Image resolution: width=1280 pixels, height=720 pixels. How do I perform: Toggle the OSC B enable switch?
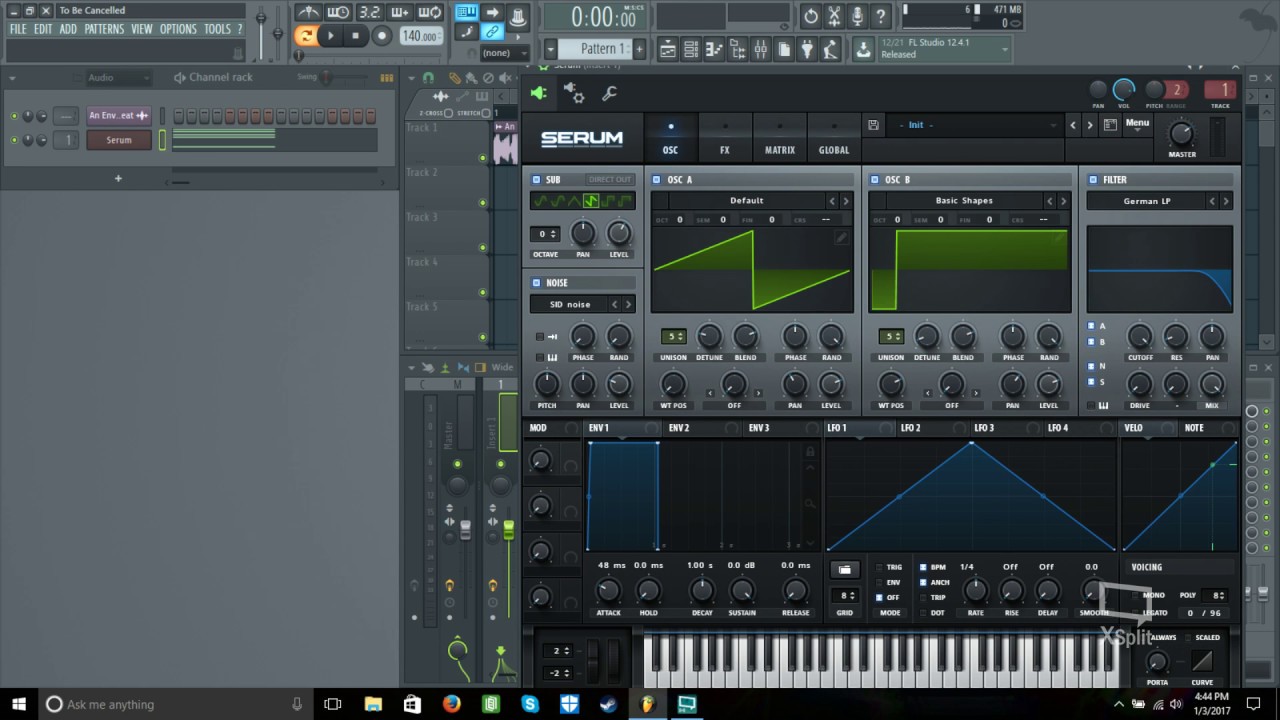(875, 180)
